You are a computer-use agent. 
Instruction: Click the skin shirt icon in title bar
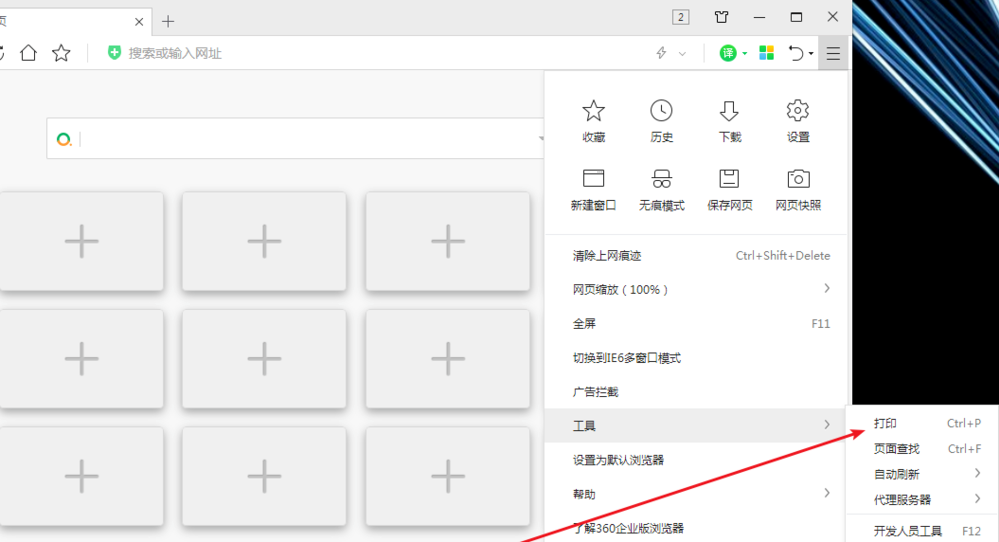click(x=721, y=17)
